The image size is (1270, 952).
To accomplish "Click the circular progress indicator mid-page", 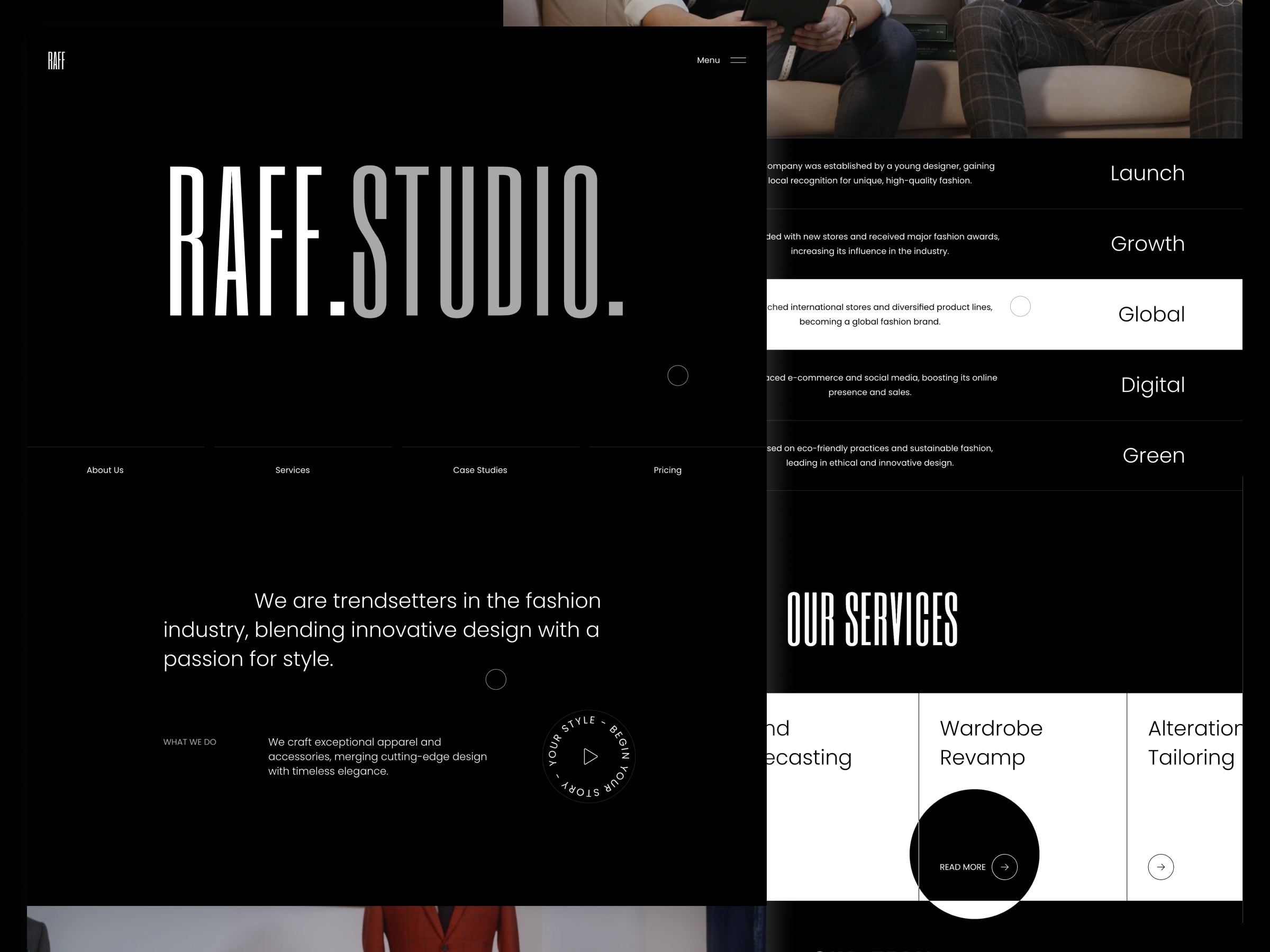I will click(496, 680).
